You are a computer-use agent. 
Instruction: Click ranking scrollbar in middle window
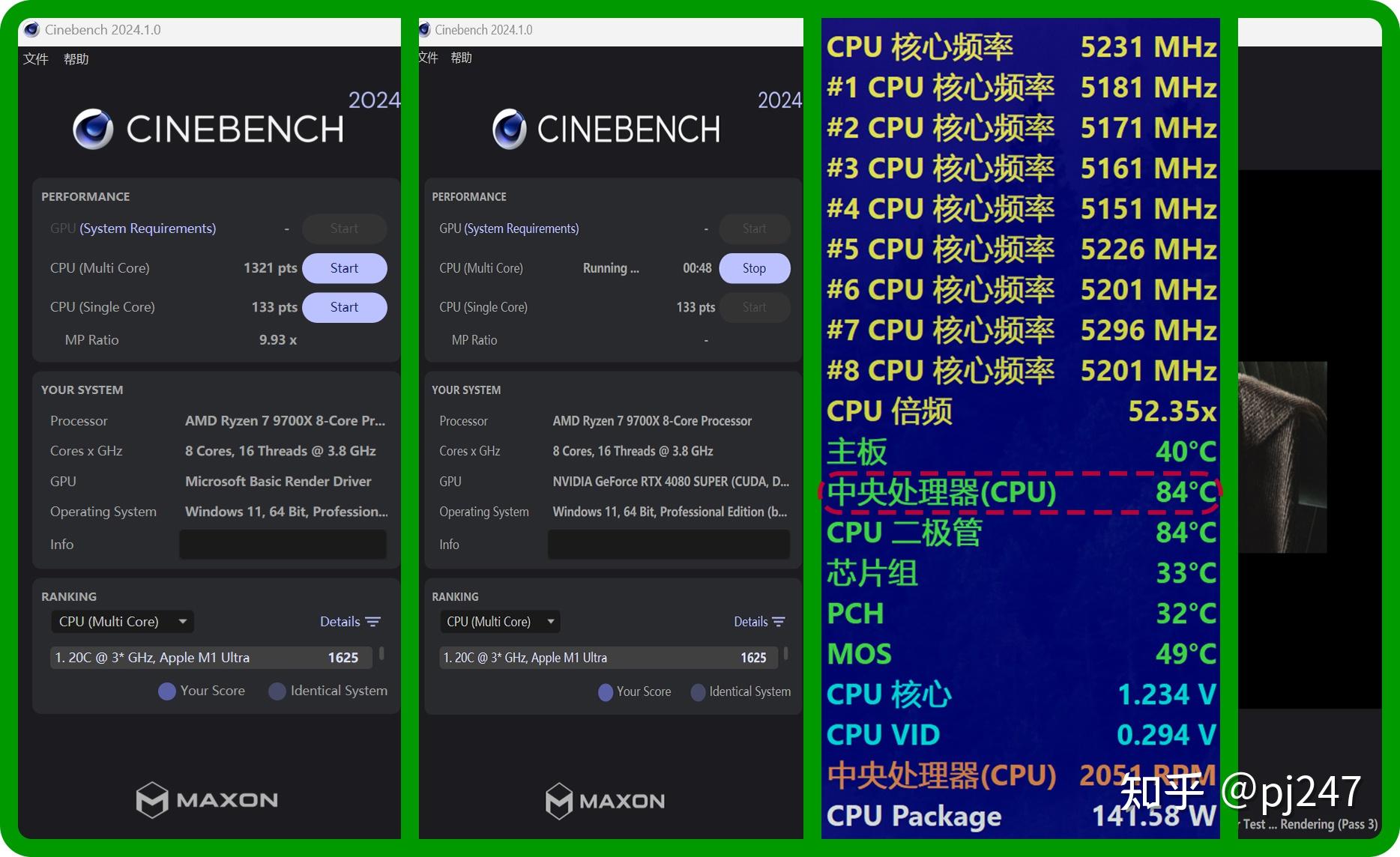tap(785, 653)
